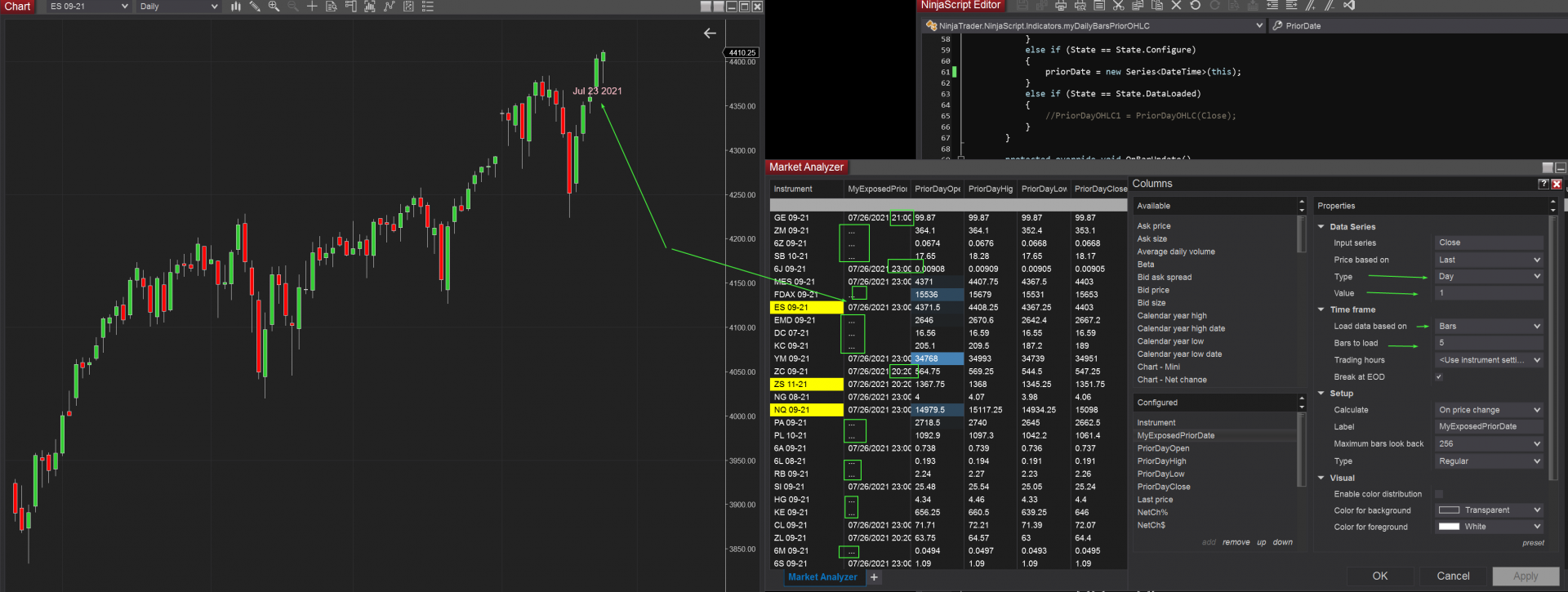The height and width of the screenshot is (592, 1568).
Task: Open the chart properties list icon
Action: [x=427, y=7]
